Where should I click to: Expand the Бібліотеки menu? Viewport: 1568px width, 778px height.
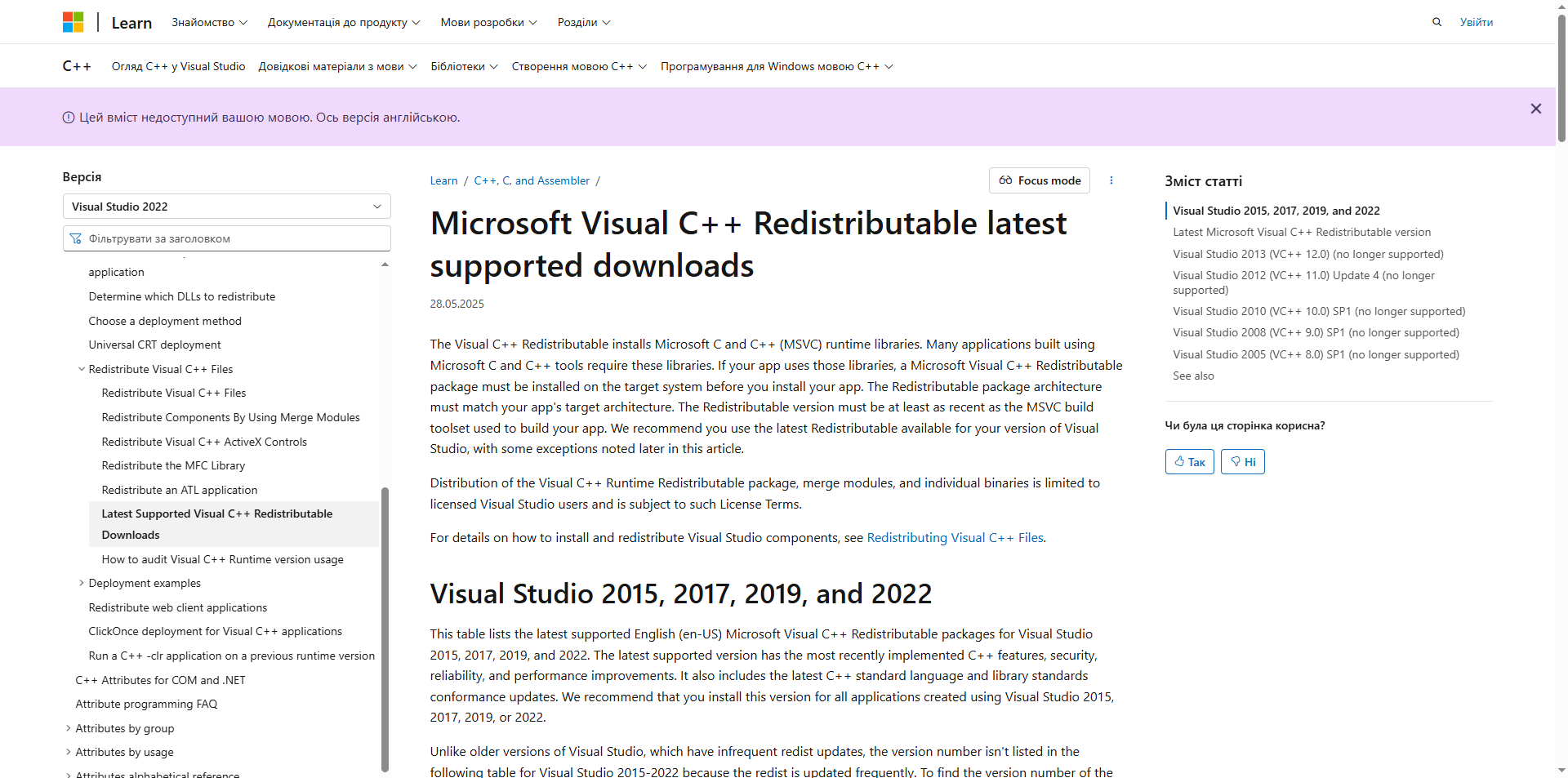click(464, 66)
